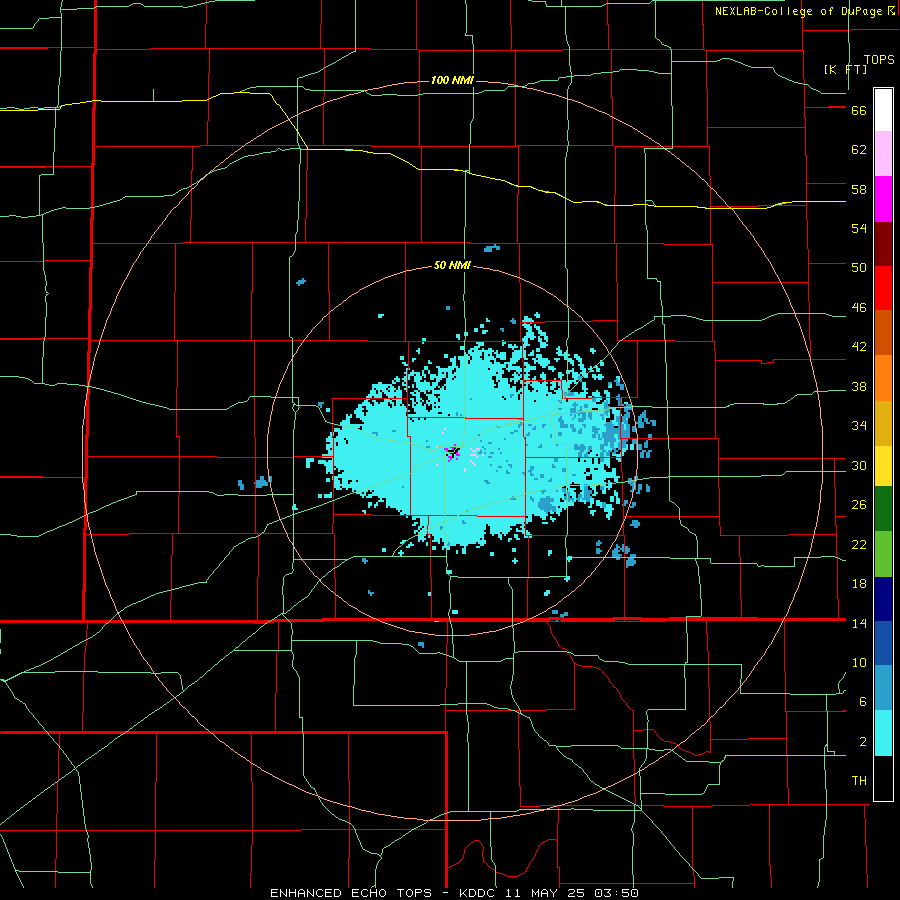Pick the orange 42 legend swatch
The height and width of the screenshot is (900, 900).
883,378
